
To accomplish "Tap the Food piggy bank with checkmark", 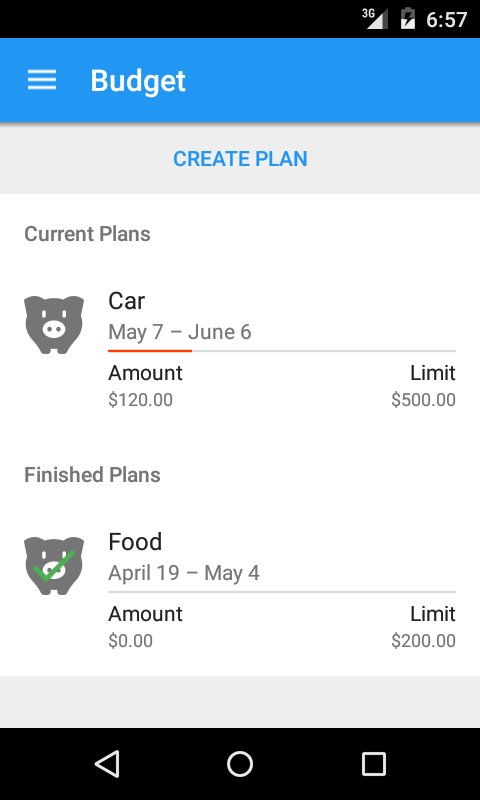I will tap(54, 566).
